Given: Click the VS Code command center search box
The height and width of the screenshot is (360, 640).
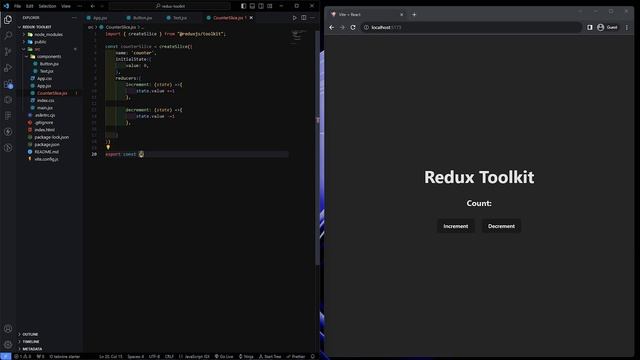Looking at the screenshot, I should (170, 6).
